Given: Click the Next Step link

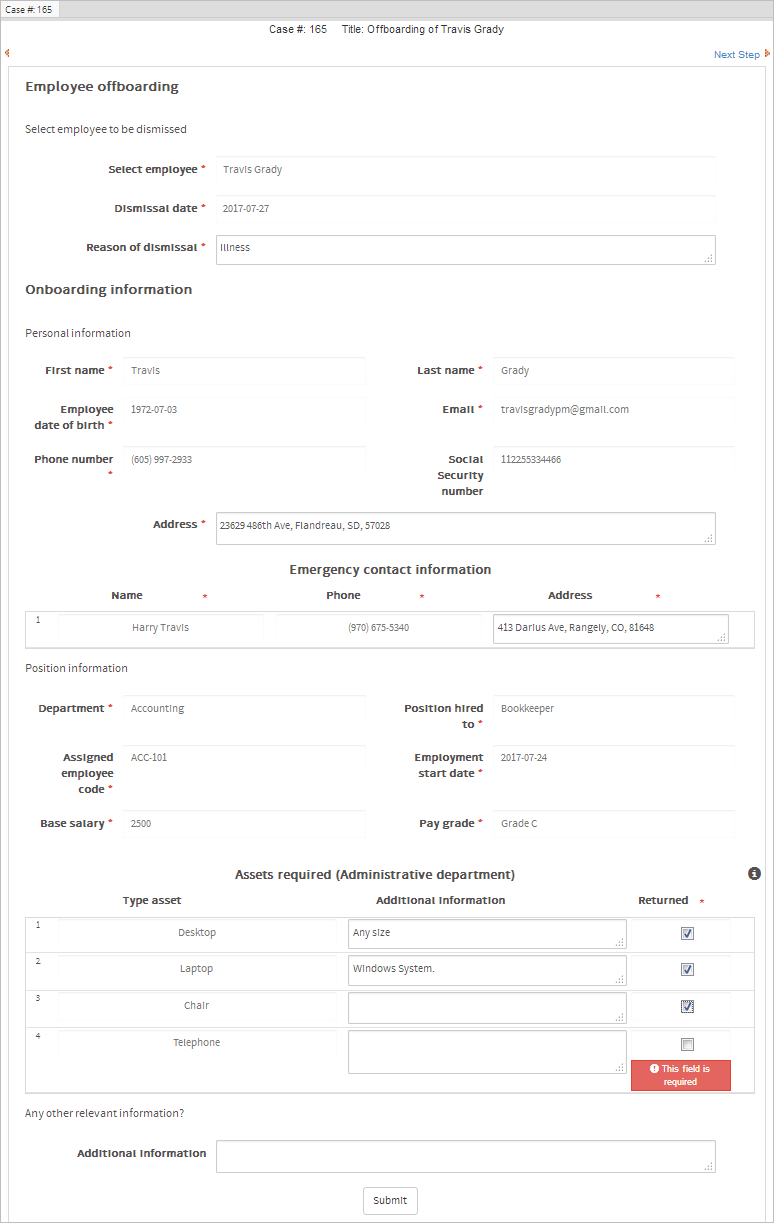Looking at the screenshot, I should click(x=736, y=55).
